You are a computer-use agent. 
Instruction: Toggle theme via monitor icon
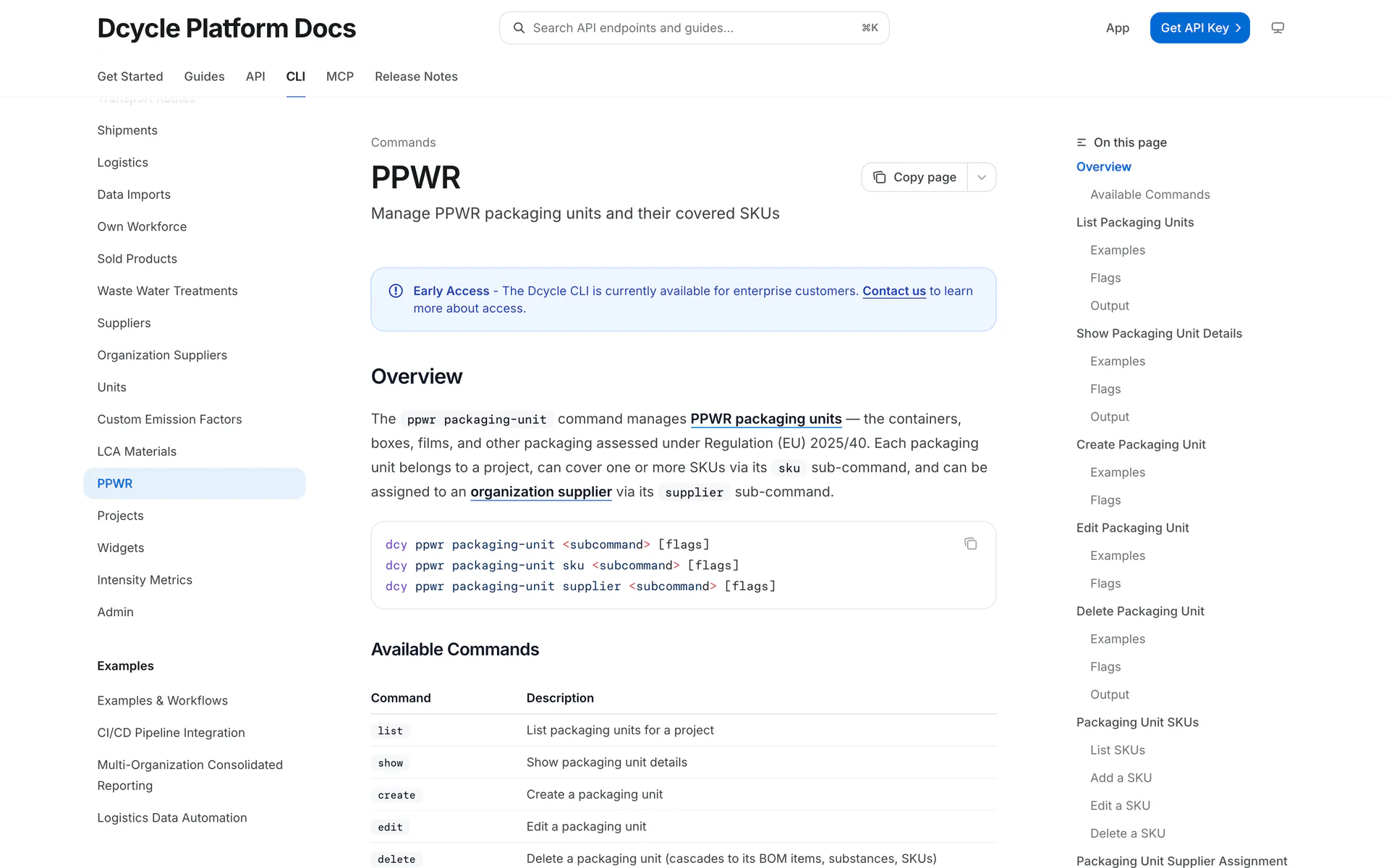[1278, 28]
